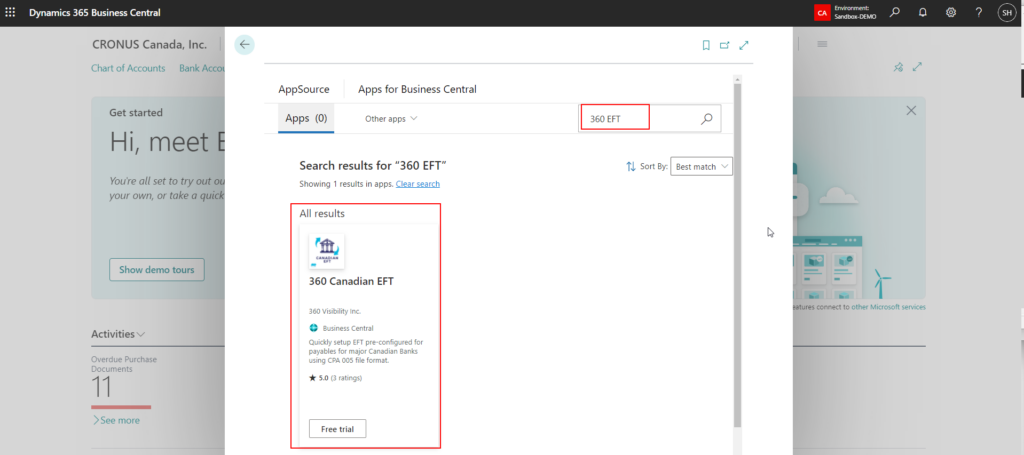The width and height of the screenshot is (1024, 455).
Task: Open the other Microsoft services link
Action: [x=888, y=307]
